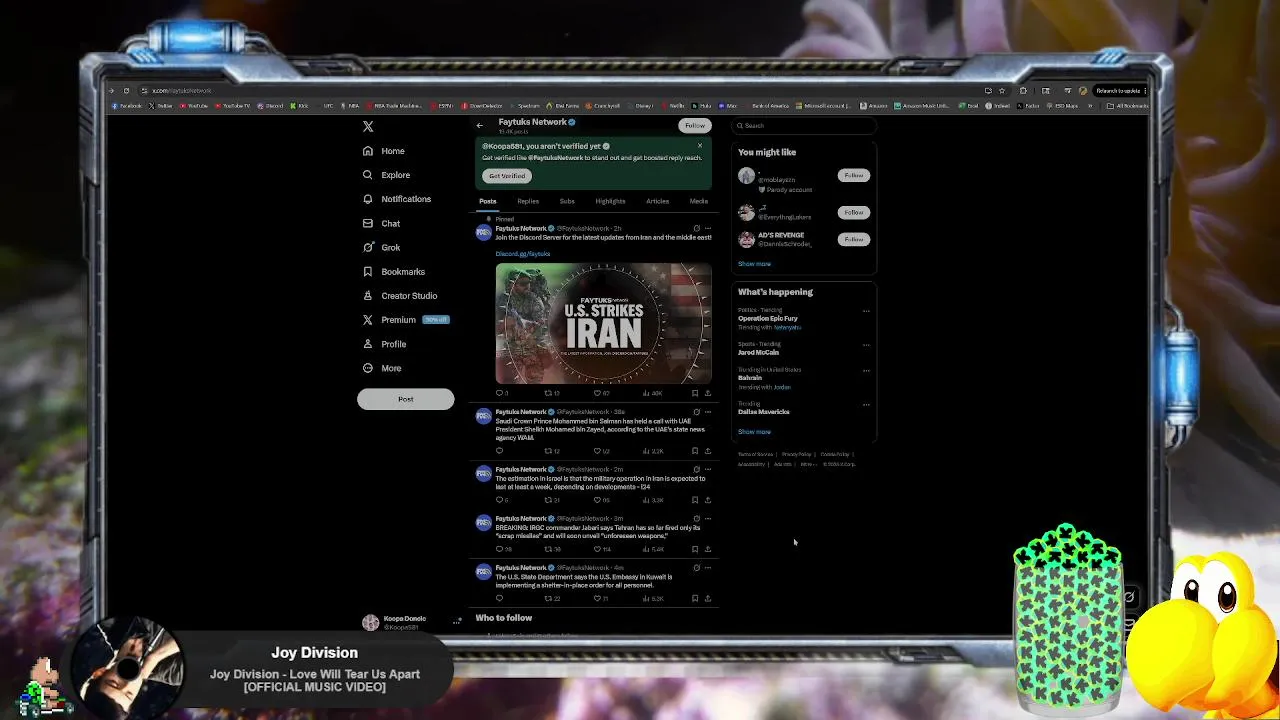Open Grok in the sidebar
This screenshot has width=1280, height=720.
tap(382, 247)
